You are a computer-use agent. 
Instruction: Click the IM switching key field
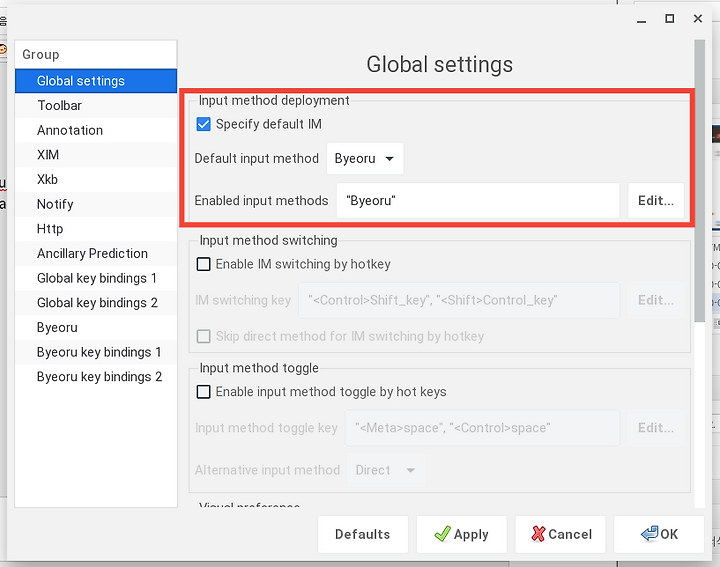point(459,300)
